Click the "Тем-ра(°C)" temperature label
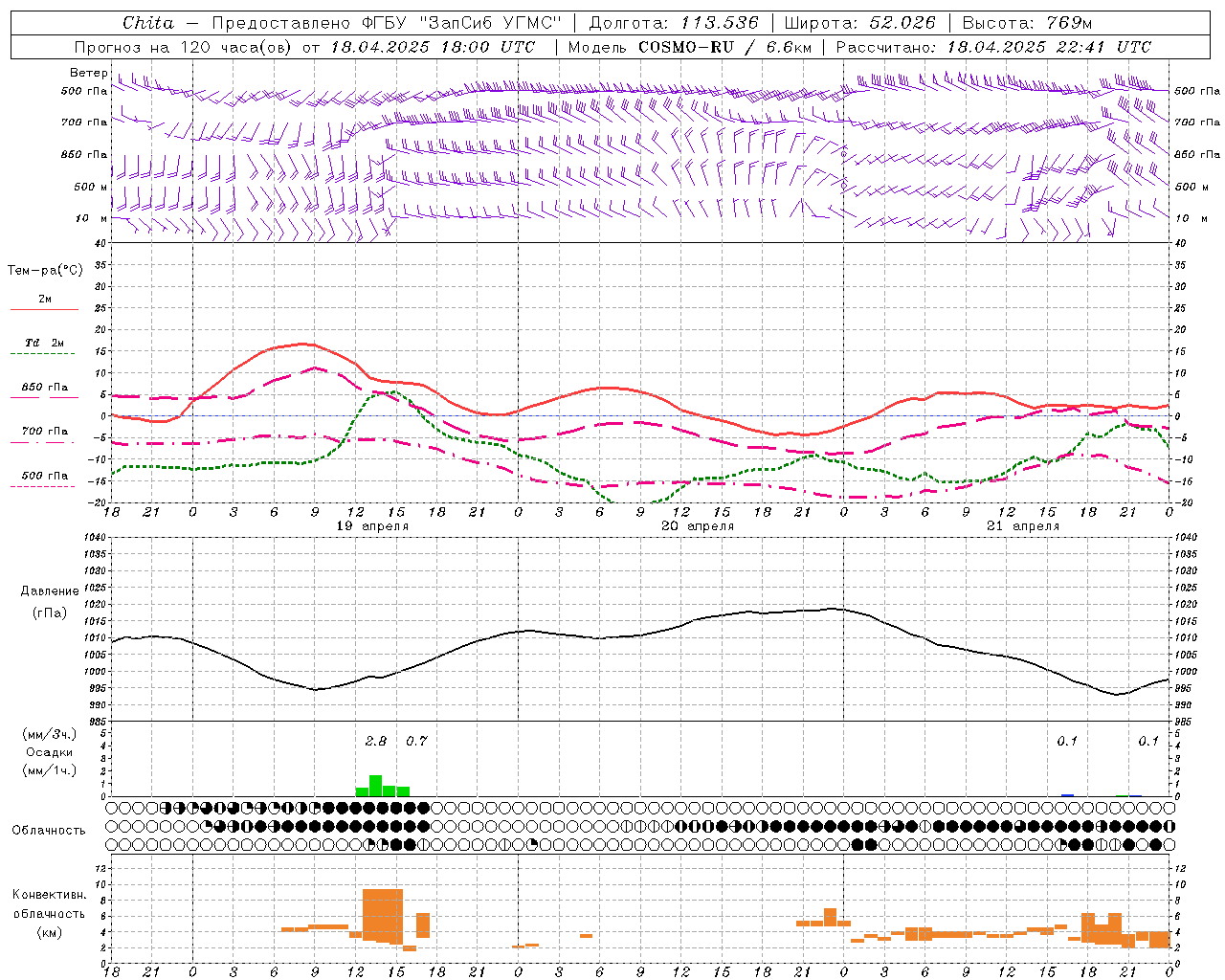 pos(45,271)
